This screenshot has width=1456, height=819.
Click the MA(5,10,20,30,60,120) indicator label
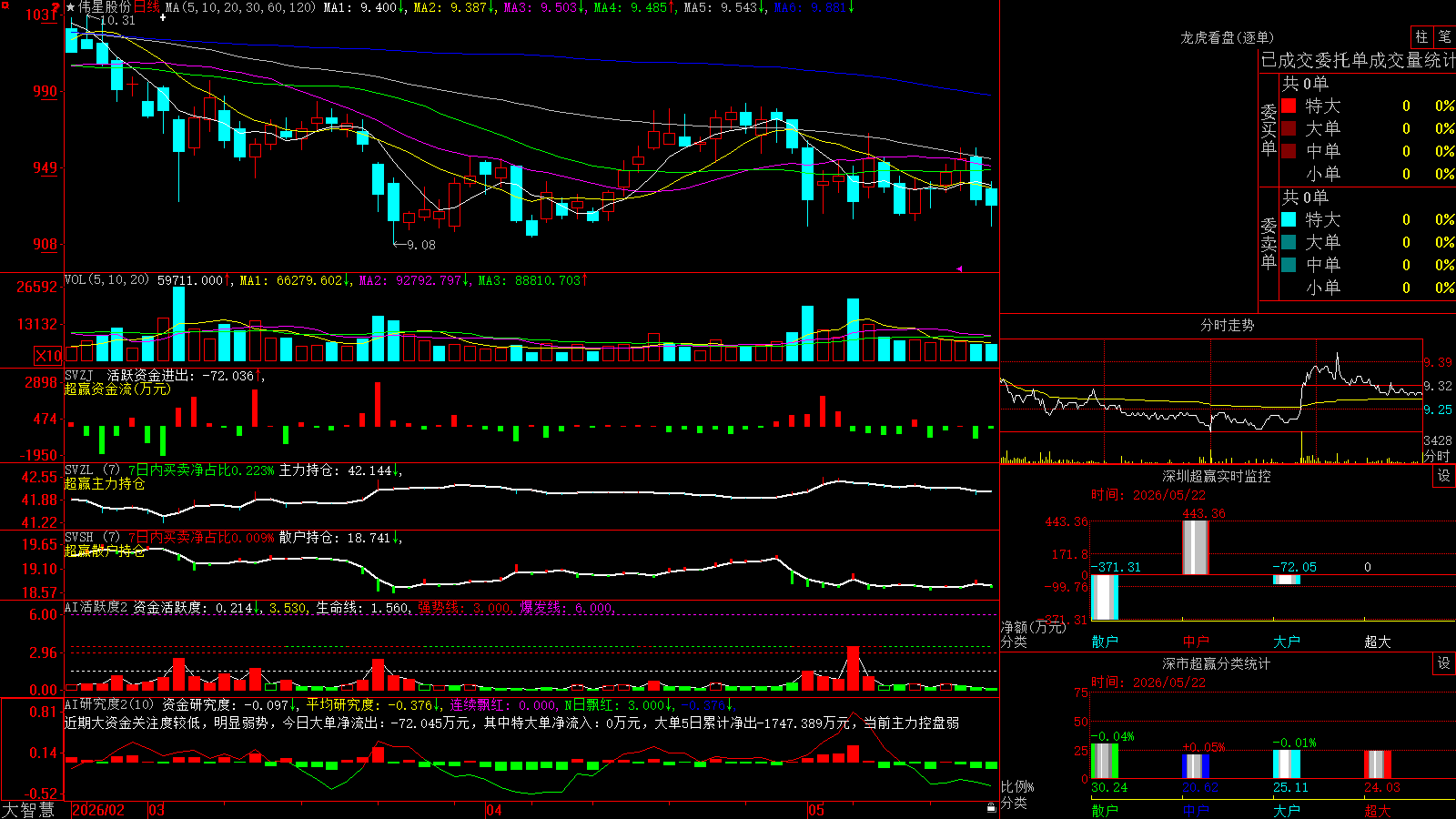pos(240,7)
